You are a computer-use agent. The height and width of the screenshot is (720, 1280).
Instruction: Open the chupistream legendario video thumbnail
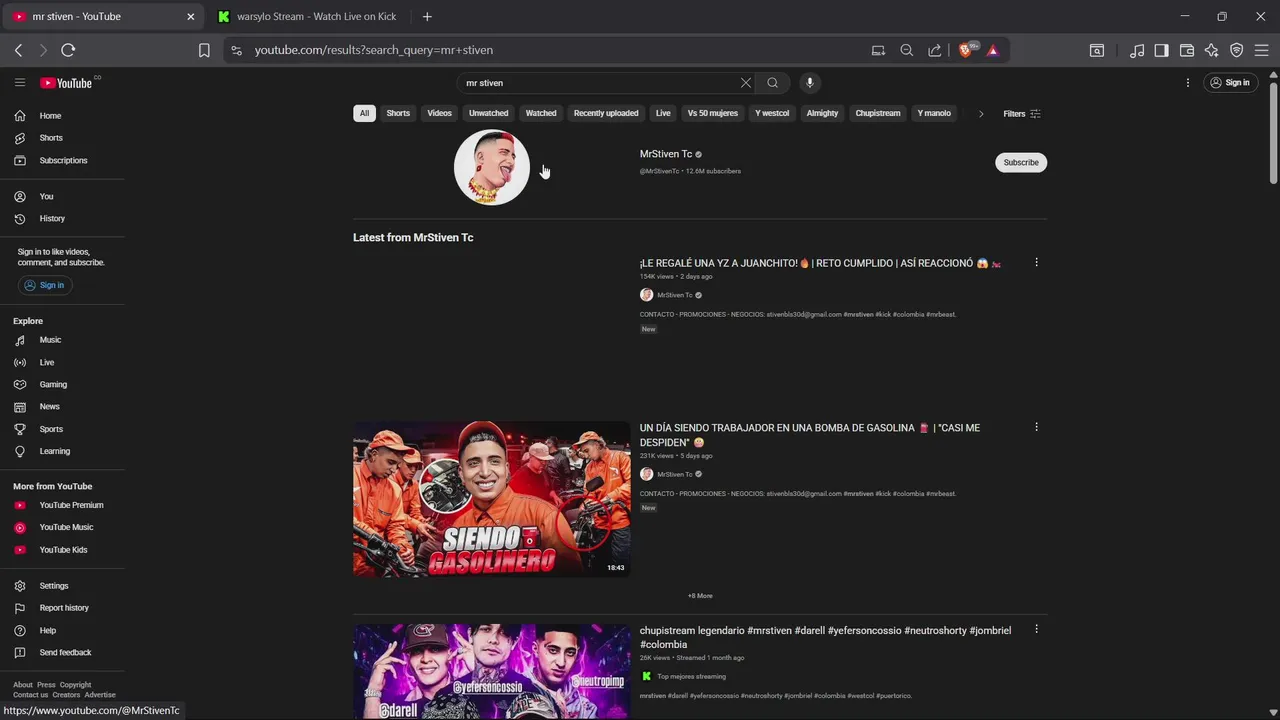491,671
